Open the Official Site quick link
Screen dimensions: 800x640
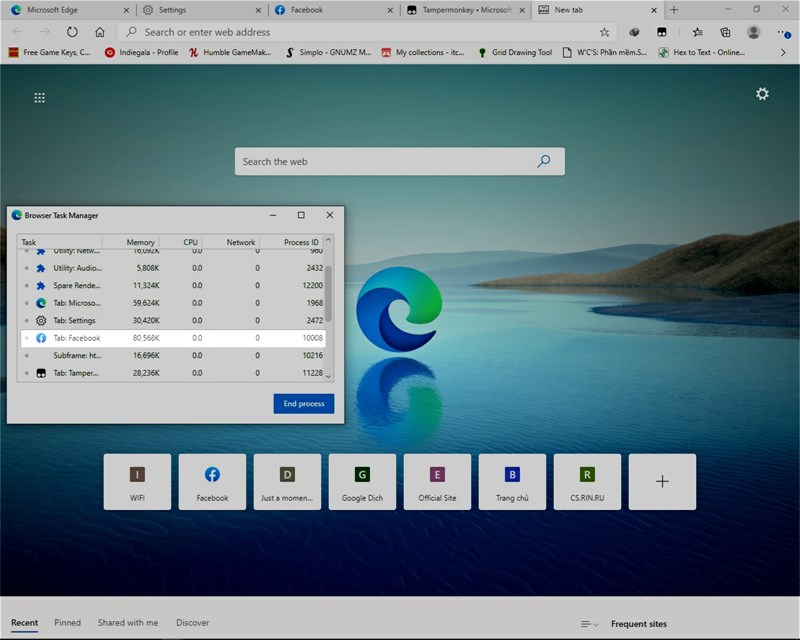pyautogui.click(x=437, y=482)
